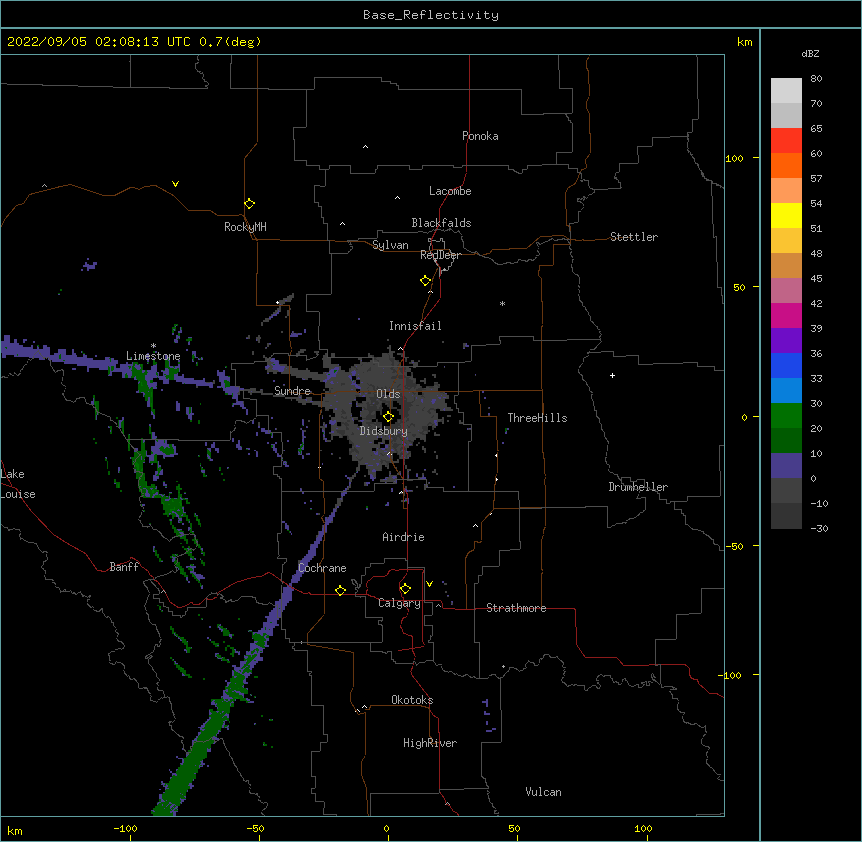Click the yellow km unit label at top right
862x842 pixels.
coord(745,42)
